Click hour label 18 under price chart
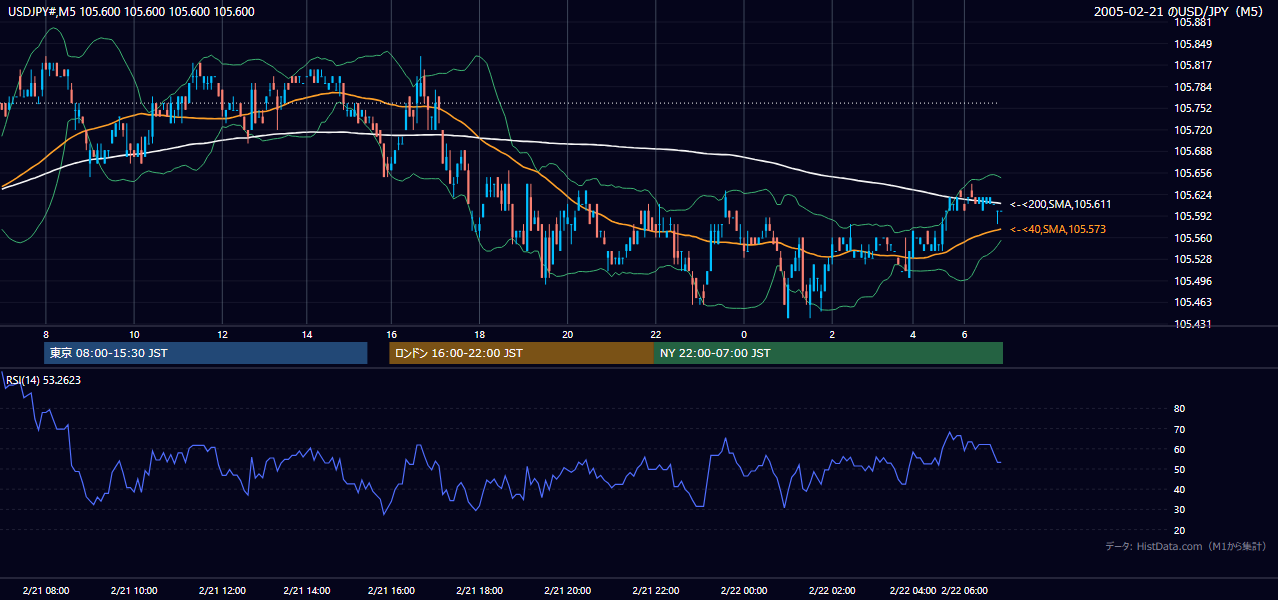The height and width of the screenshot is (600, 1278). [480, 334]
